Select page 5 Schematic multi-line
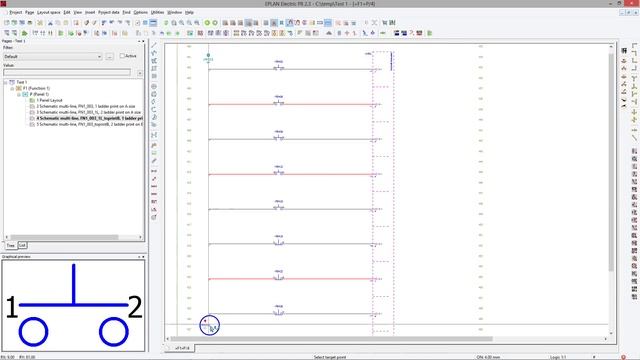 click(x=89, y=124)
